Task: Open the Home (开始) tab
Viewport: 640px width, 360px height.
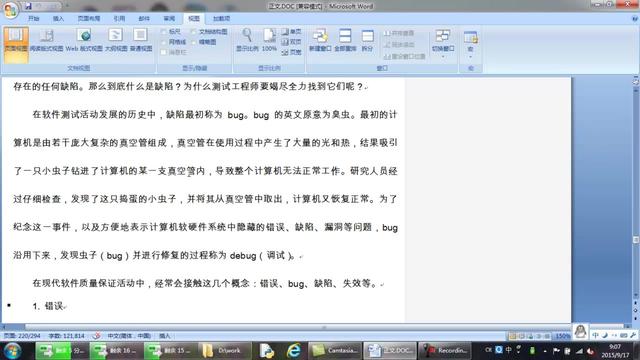Action: coord(33,18)
